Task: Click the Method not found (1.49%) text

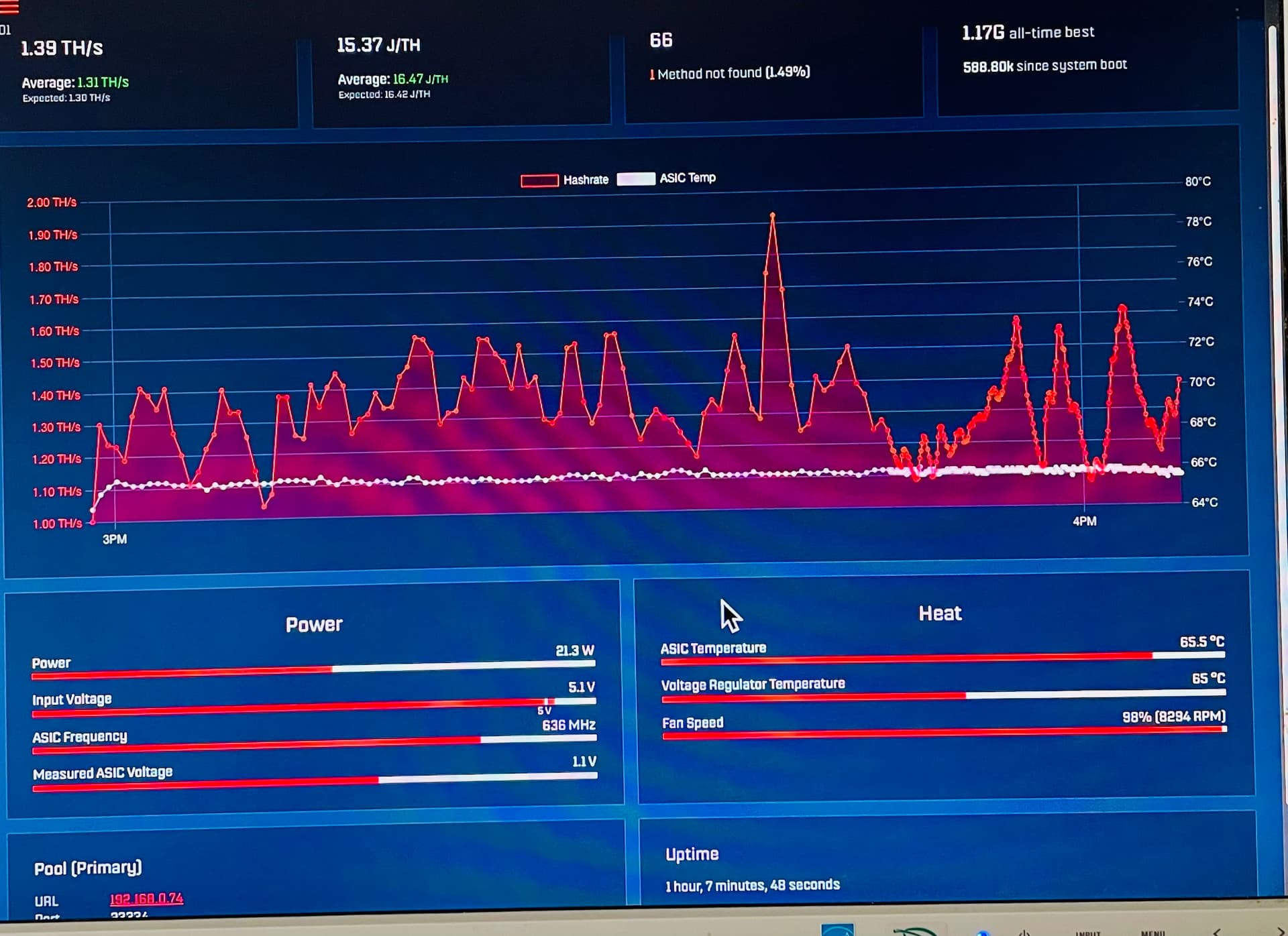Action: [x=730, y=73]
